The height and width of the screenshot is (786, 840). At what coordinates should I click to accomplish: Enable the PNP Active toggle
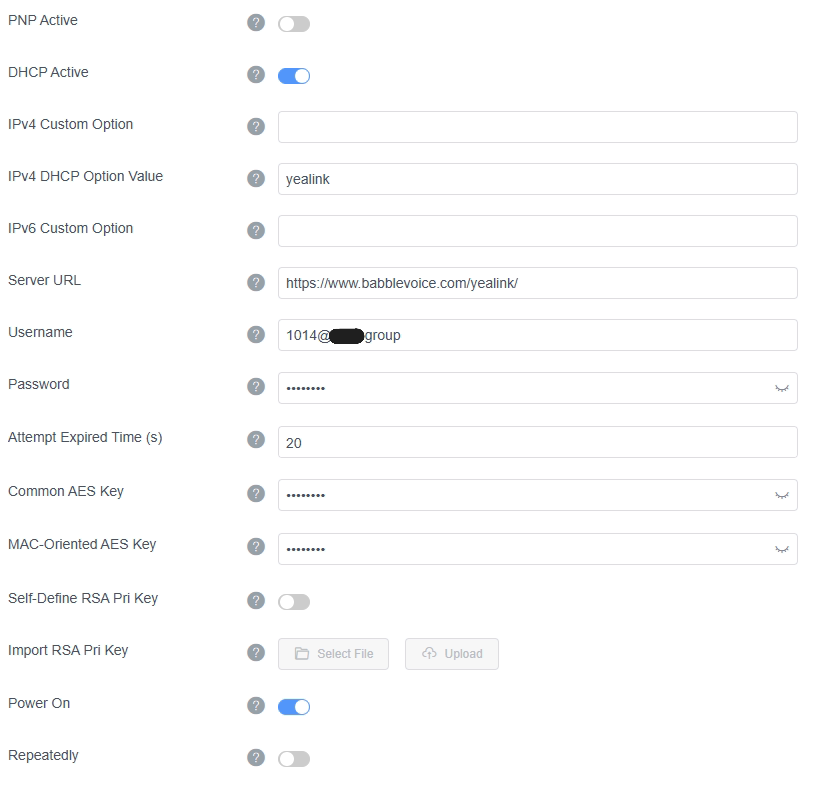(294, 24)
